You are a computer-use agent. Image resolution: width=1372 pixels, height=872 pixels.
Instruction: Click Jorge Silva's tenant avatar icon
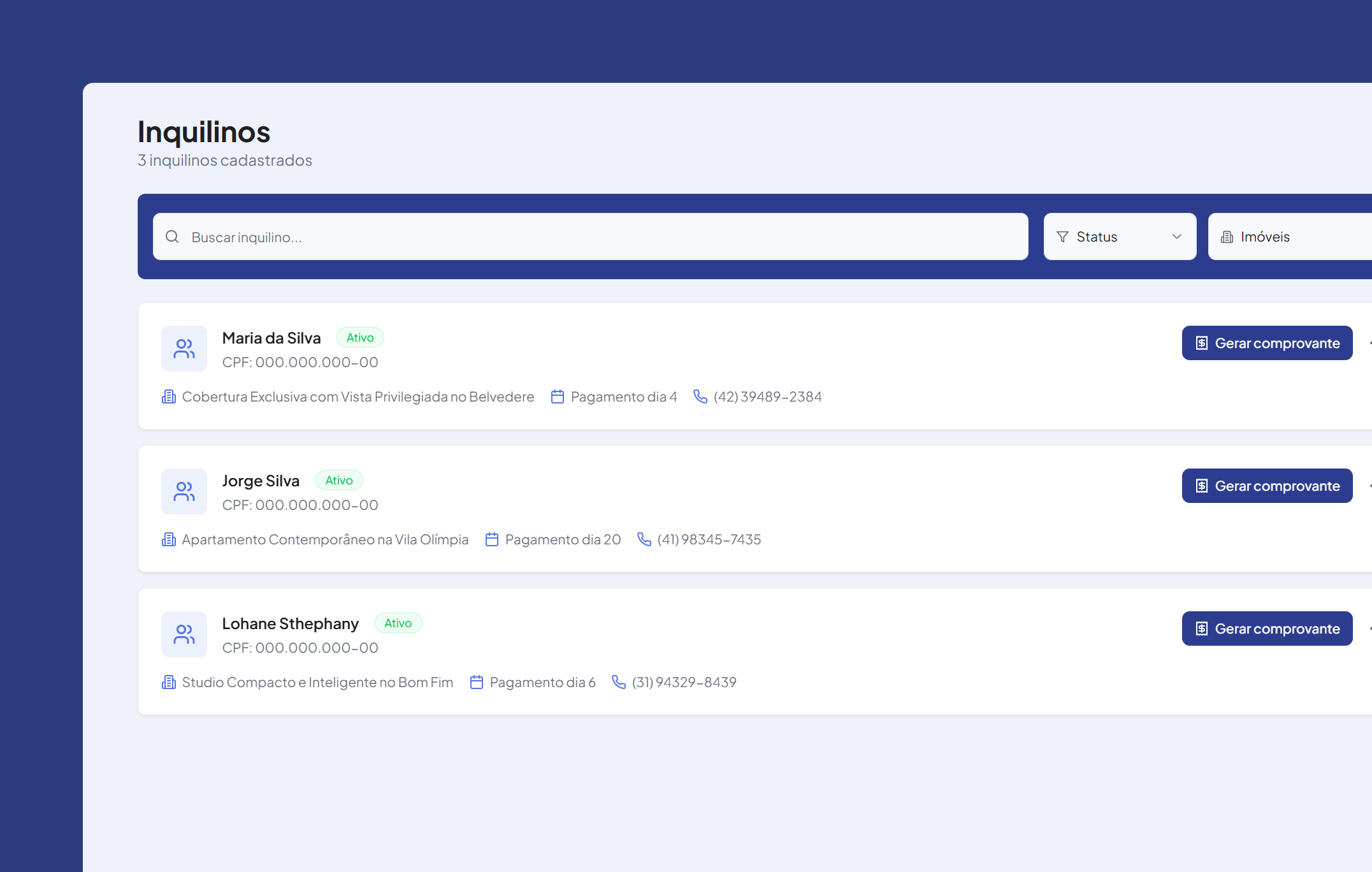coord(184,491)
